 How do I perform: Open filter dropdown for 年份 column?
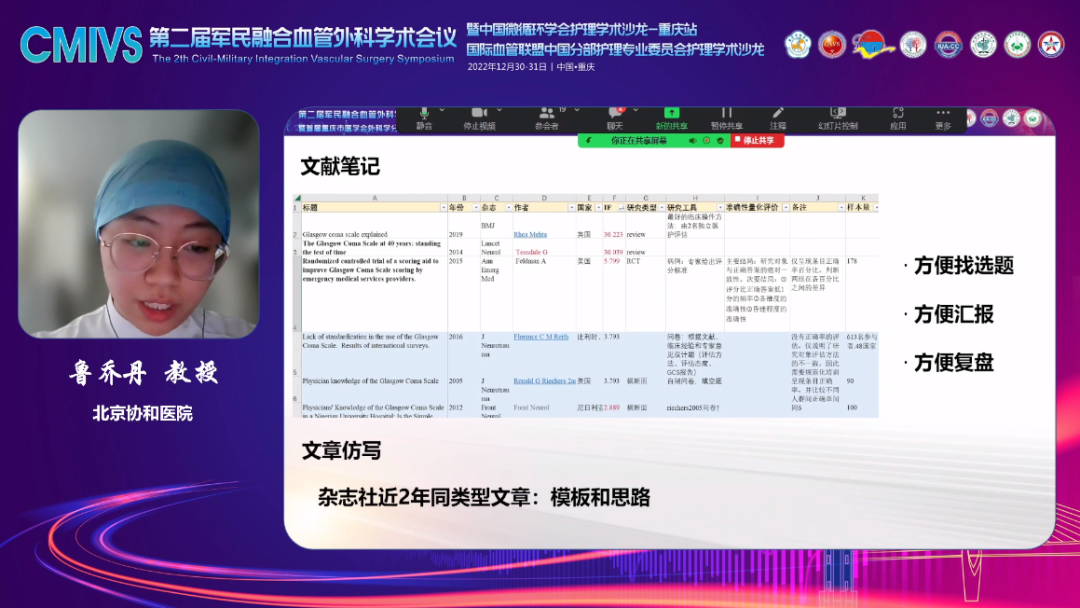coord(475,207)
